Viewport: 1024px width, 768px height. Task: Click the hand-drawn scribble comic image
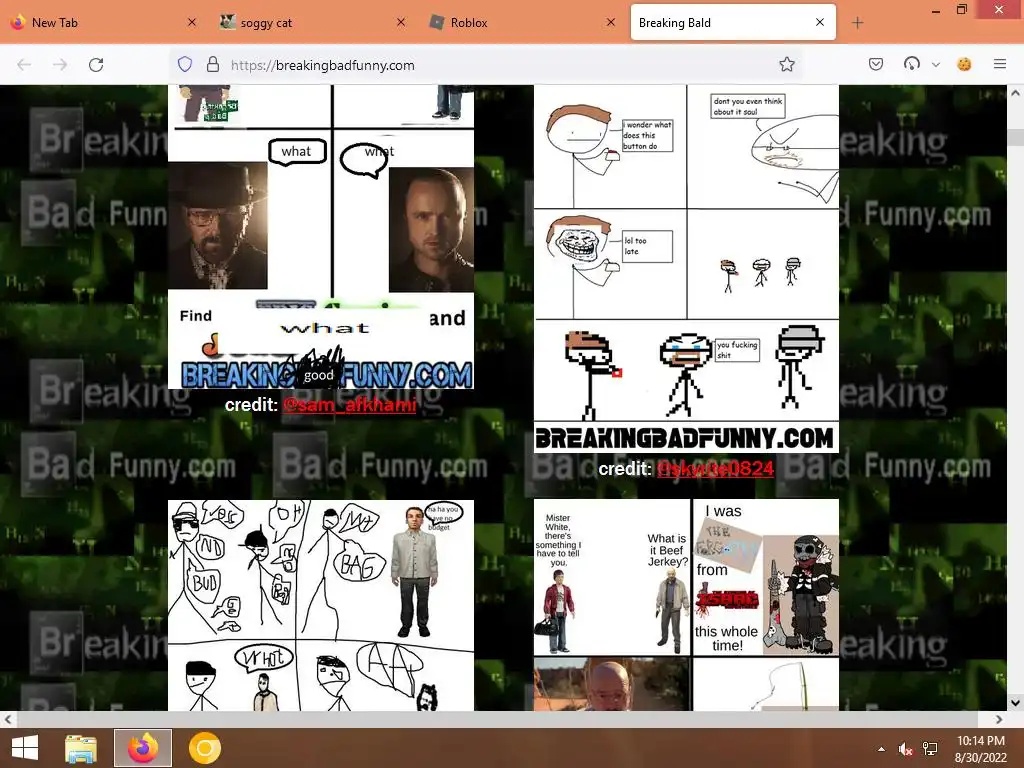tap(321, 605)
